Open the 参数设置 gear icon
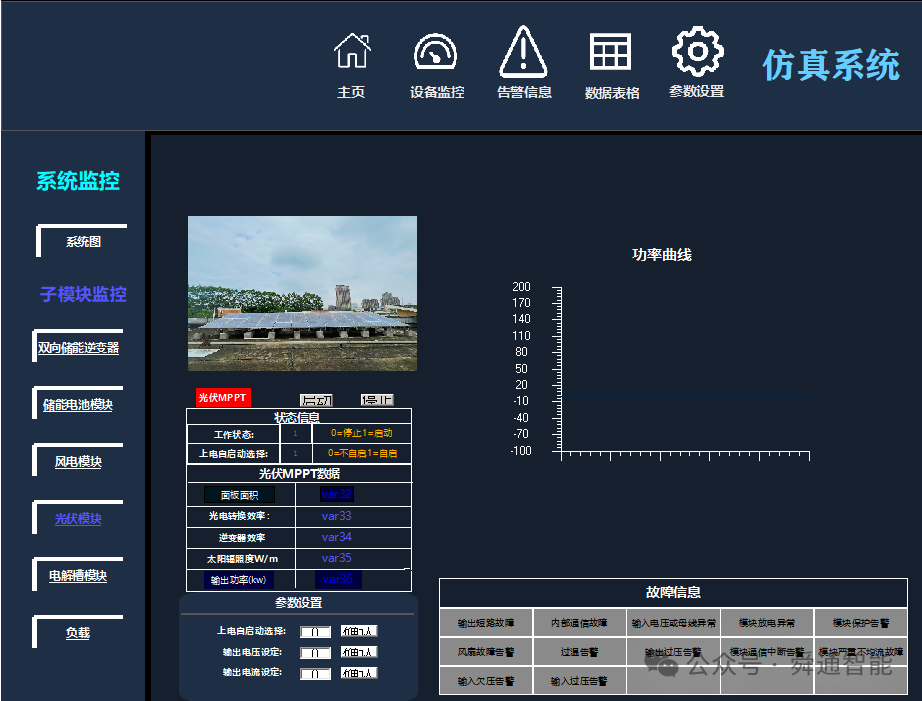Image resolution: width=922 pixels, height=701 pixels. [696, 52]
